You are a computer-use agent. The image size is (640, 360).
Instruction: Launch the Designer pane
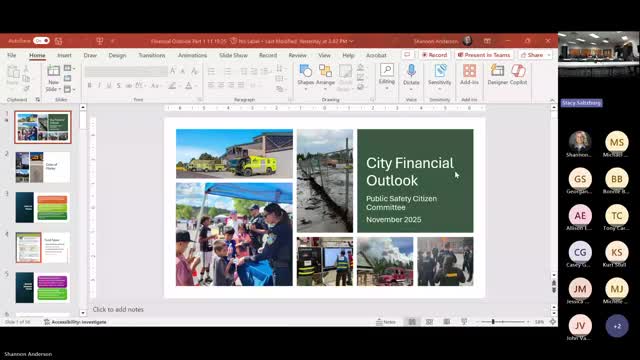click(x=497, y=71)
